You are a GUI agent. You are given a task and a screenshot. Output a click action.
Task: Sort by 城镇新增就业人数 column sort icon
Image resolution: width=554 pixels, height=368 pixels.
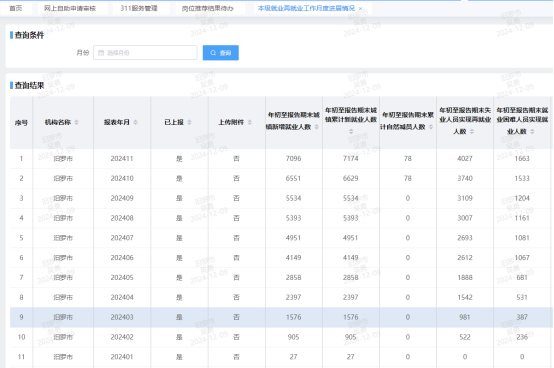click(317, 127)
